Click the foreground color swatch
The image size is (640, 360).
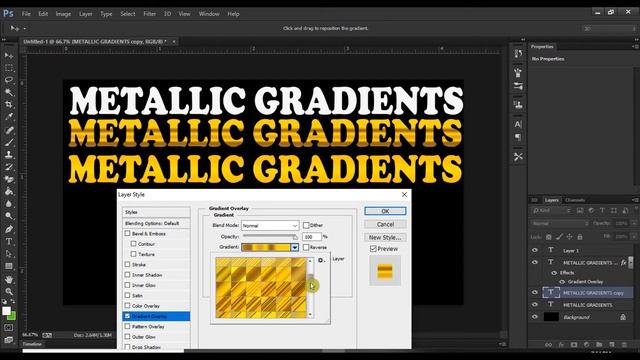[6, 311]
